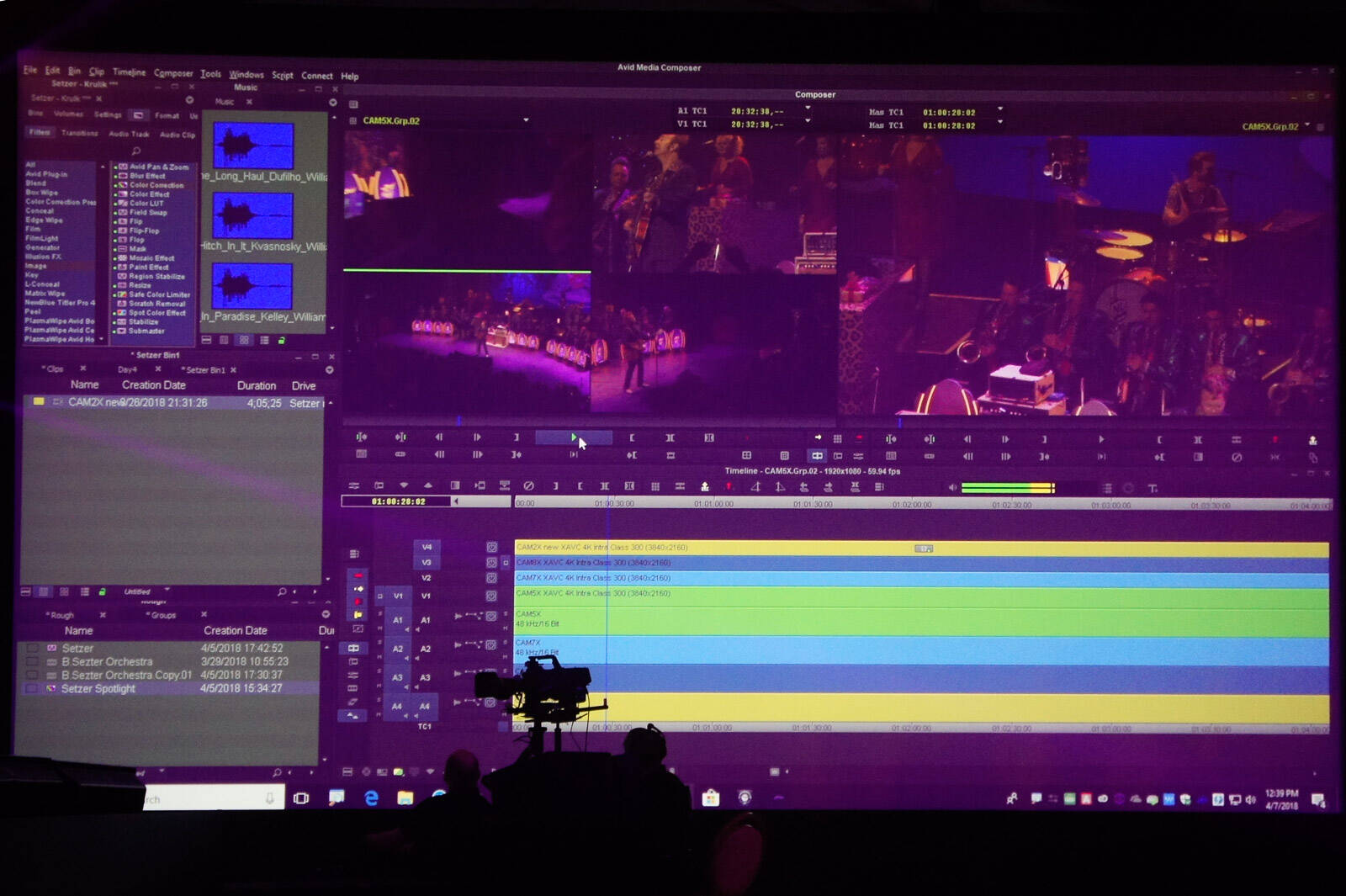Viewport: 1346px width, 896px height.
Task: Switch to the Audio Track effects tab
Action: coord(129,134)
